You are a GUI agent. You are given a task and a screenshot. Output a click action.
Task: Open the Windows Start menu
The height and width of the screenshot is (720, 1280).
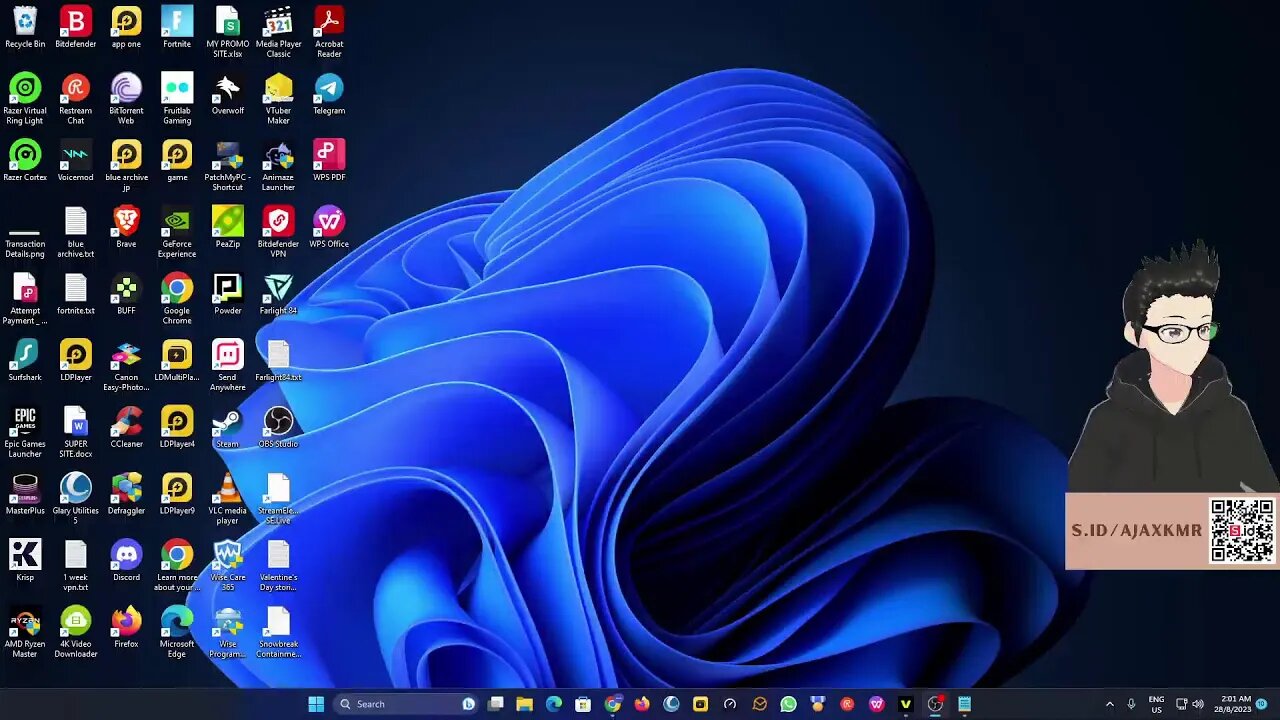coord(316,704)
